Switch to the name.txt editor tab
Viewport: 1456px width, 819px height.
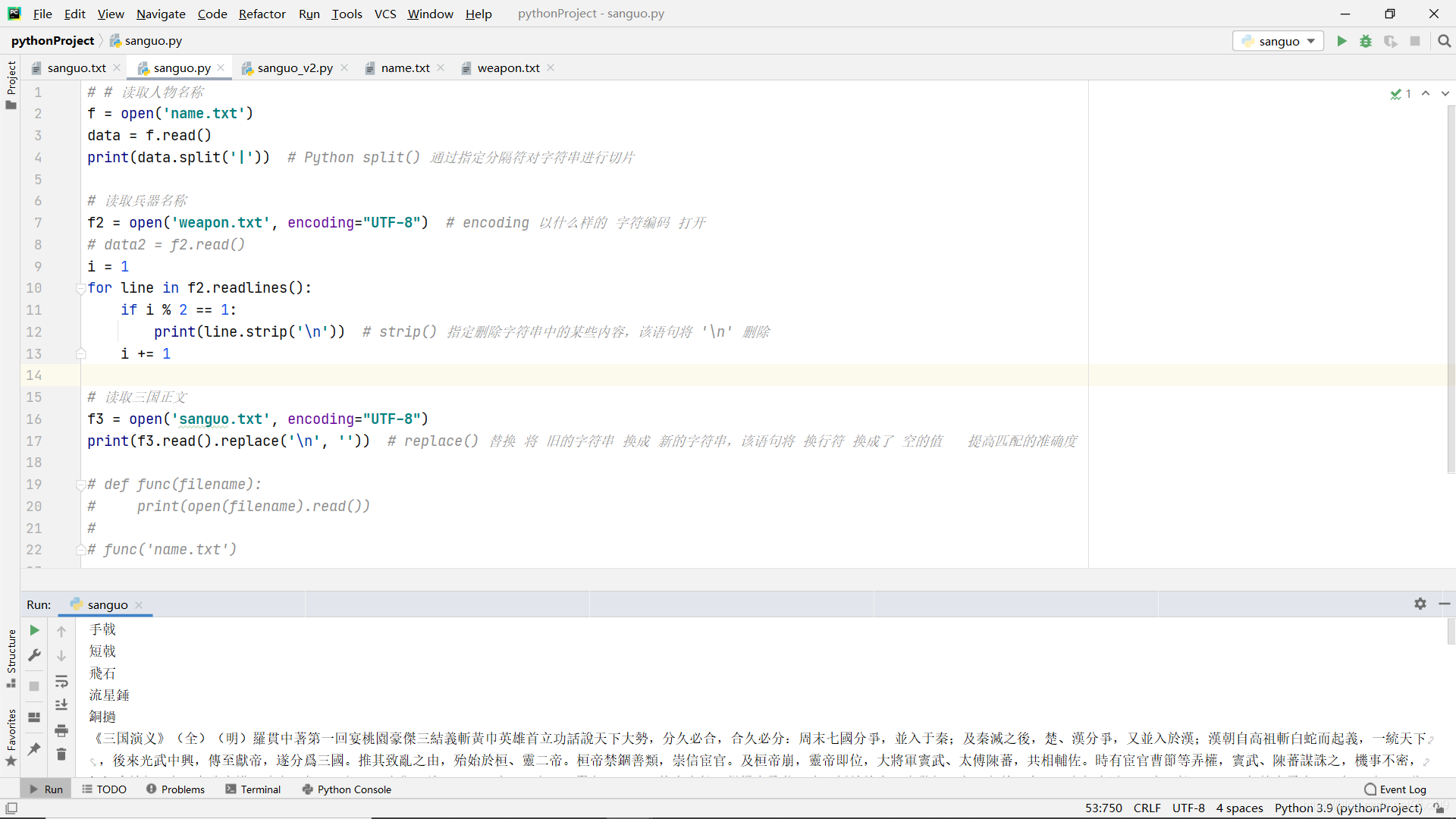405,68
